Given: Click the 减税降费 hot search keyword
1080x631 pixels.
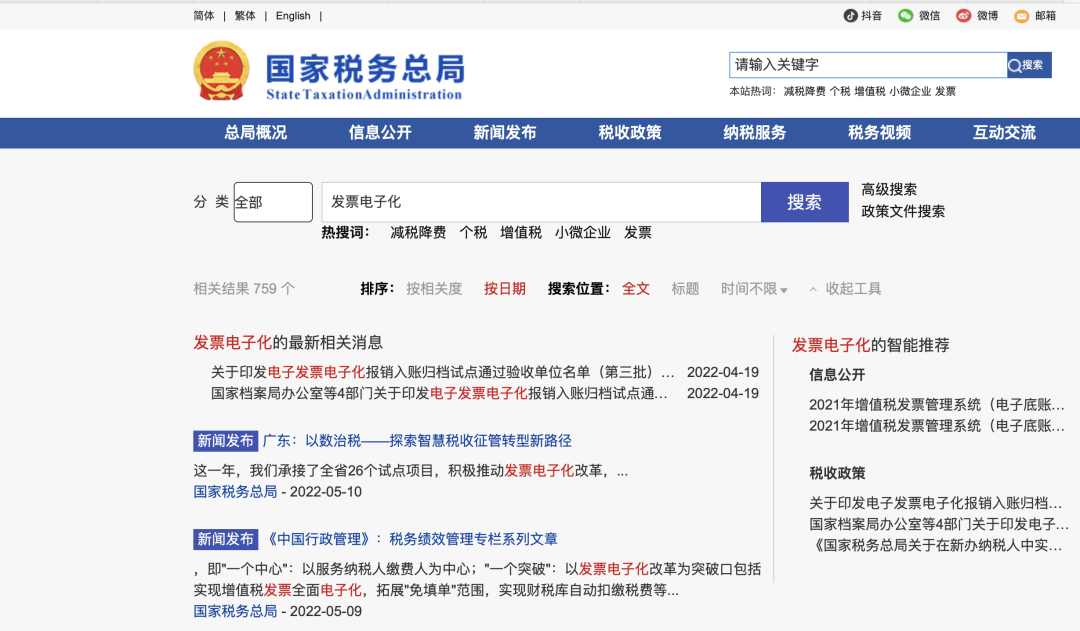Looking at the screenshot, I should coord(420,232).
